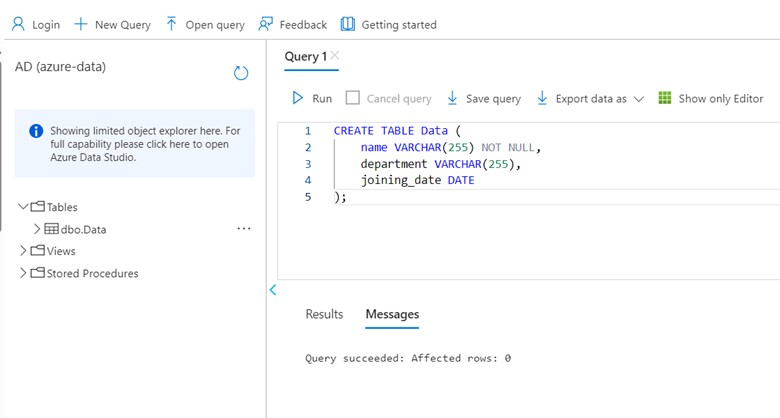
Task: Refresh the object explorer
Action: (x=240, y=73)
